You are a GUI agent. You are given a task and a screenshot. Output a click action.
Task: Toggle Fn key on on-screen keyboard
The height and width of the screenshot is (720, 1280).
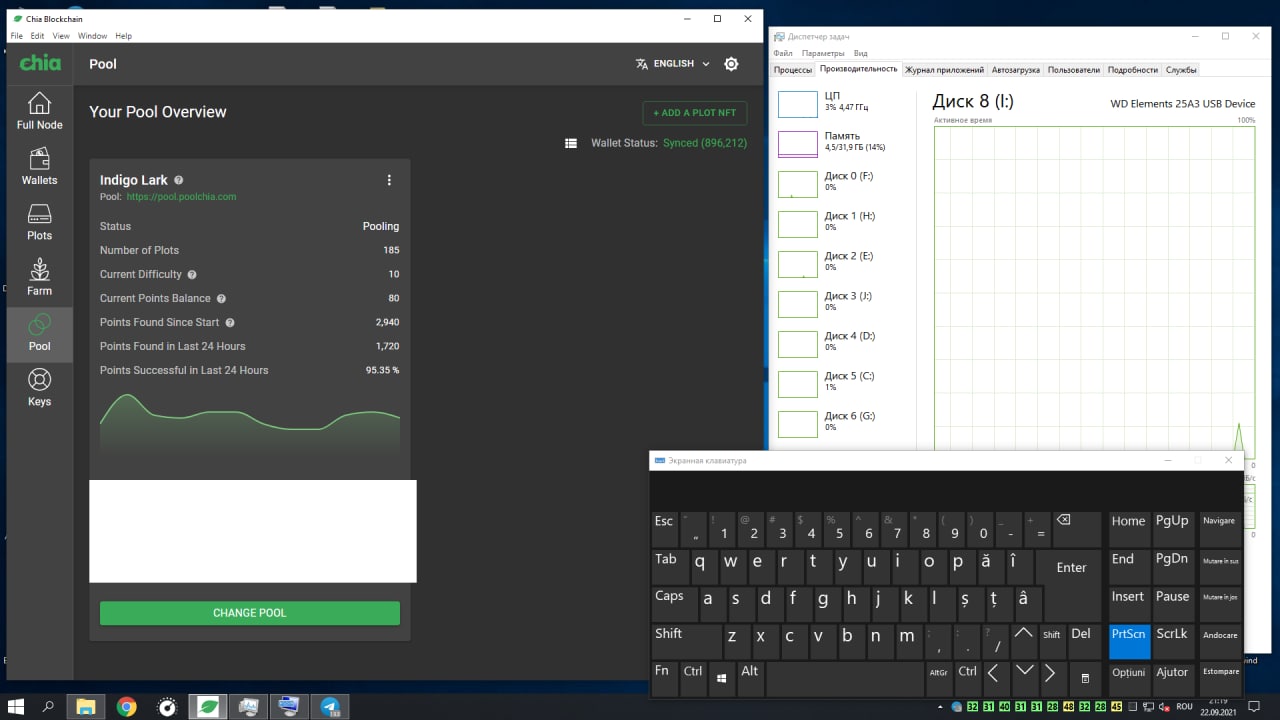(663, 678)
